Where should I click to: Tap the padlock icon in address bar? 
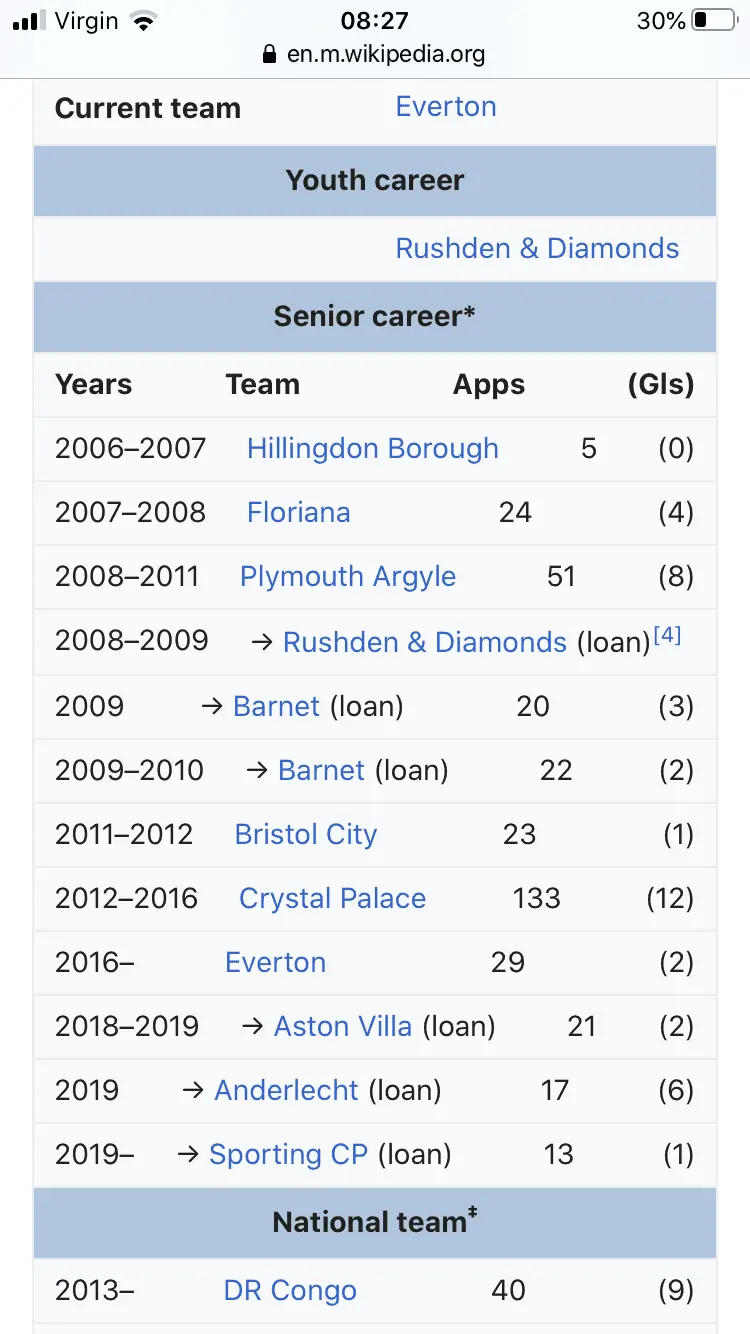pos(268,54)
